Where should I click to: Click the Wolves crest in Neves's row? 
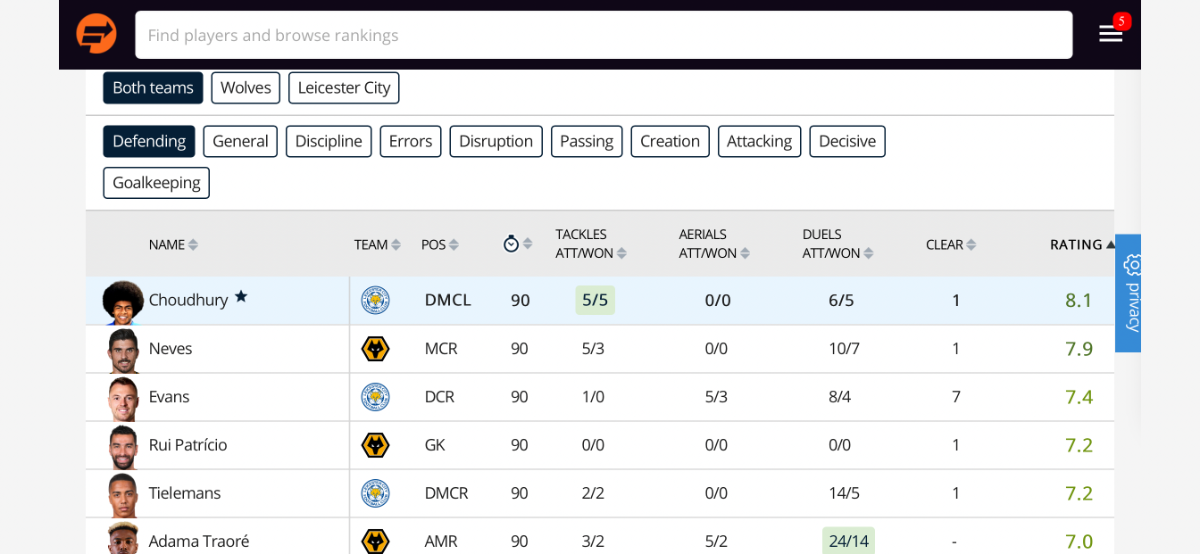point(375,349)
